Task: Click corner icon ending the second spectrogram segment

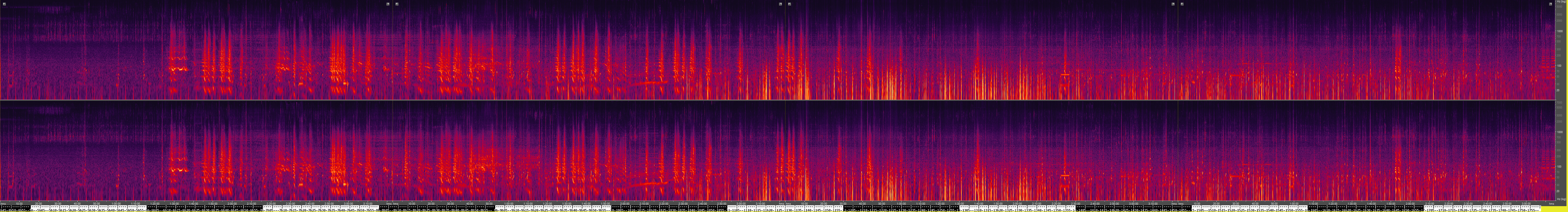Action: [x=780, y=4]
